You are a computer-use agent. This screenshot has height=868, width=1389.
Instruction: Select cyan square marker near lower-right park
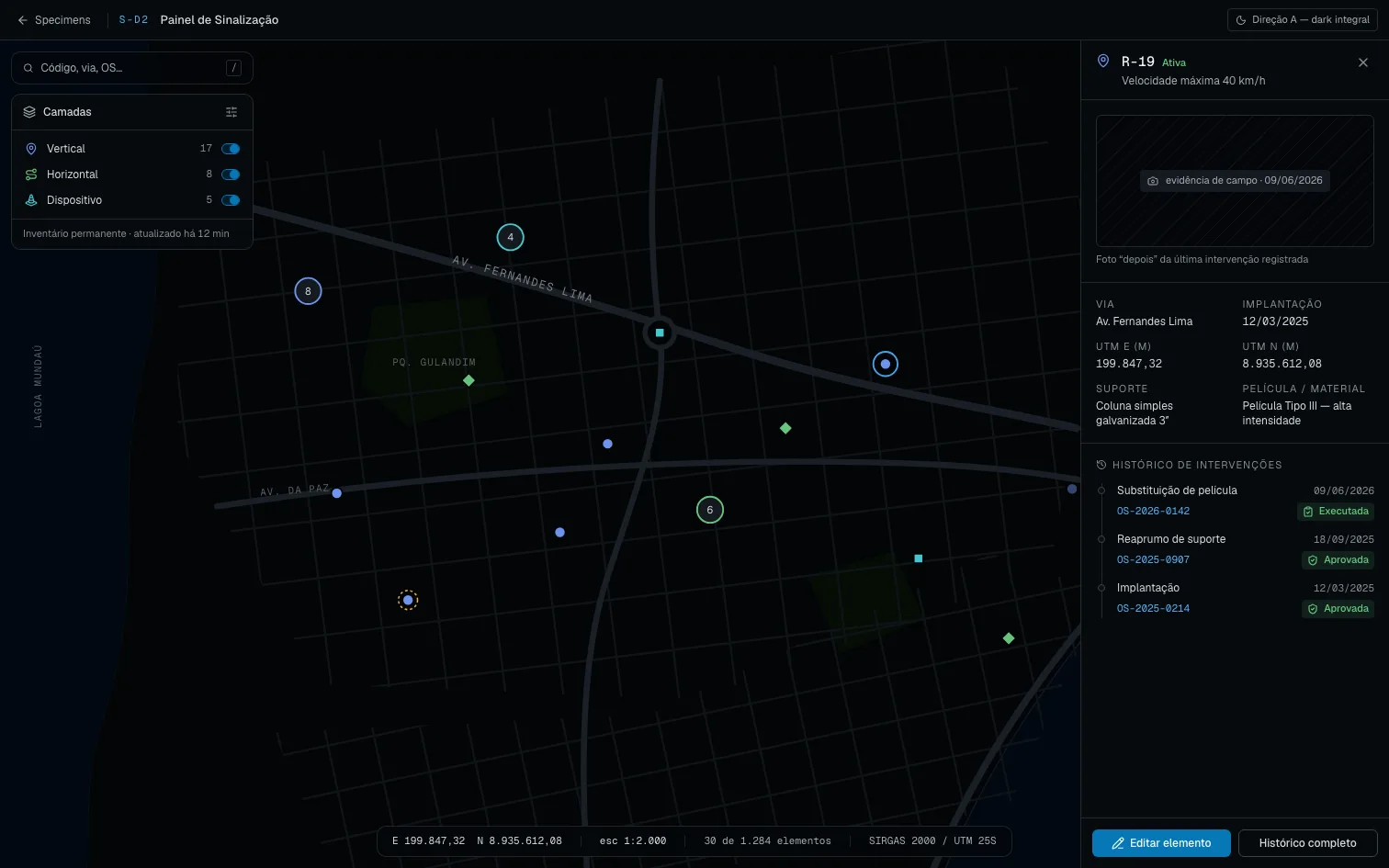[919, 558]
